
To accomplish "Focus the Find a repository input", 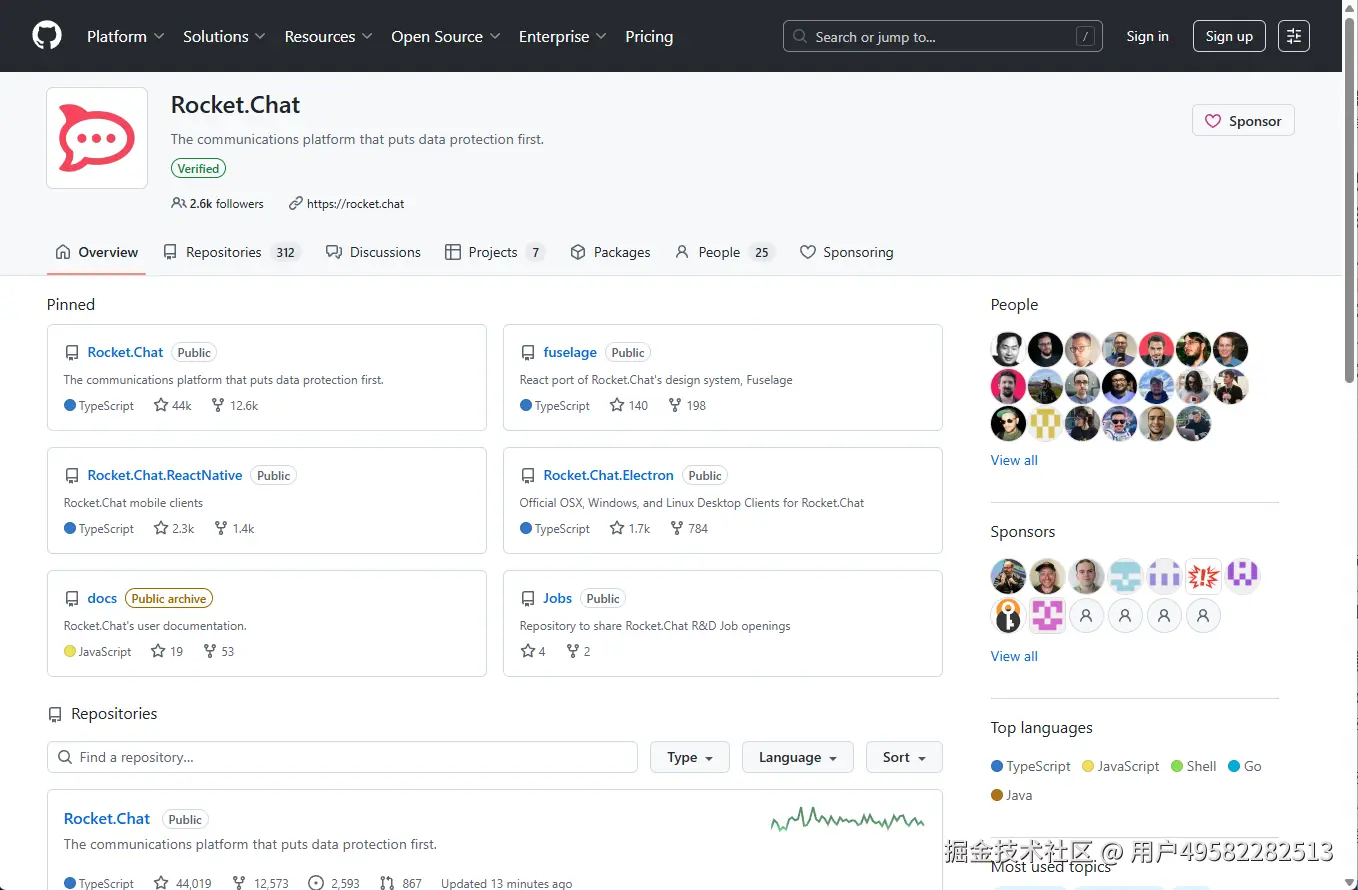I will pyautogui.click(x=342, y=757).
